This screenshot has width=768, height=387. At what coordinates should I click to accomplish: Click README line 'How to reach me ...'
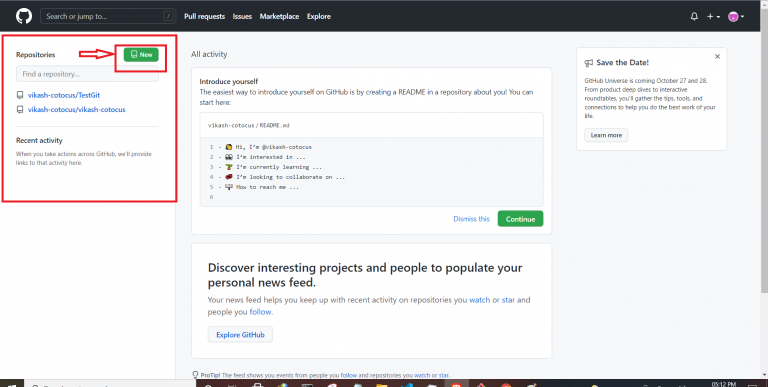[262, 187]
